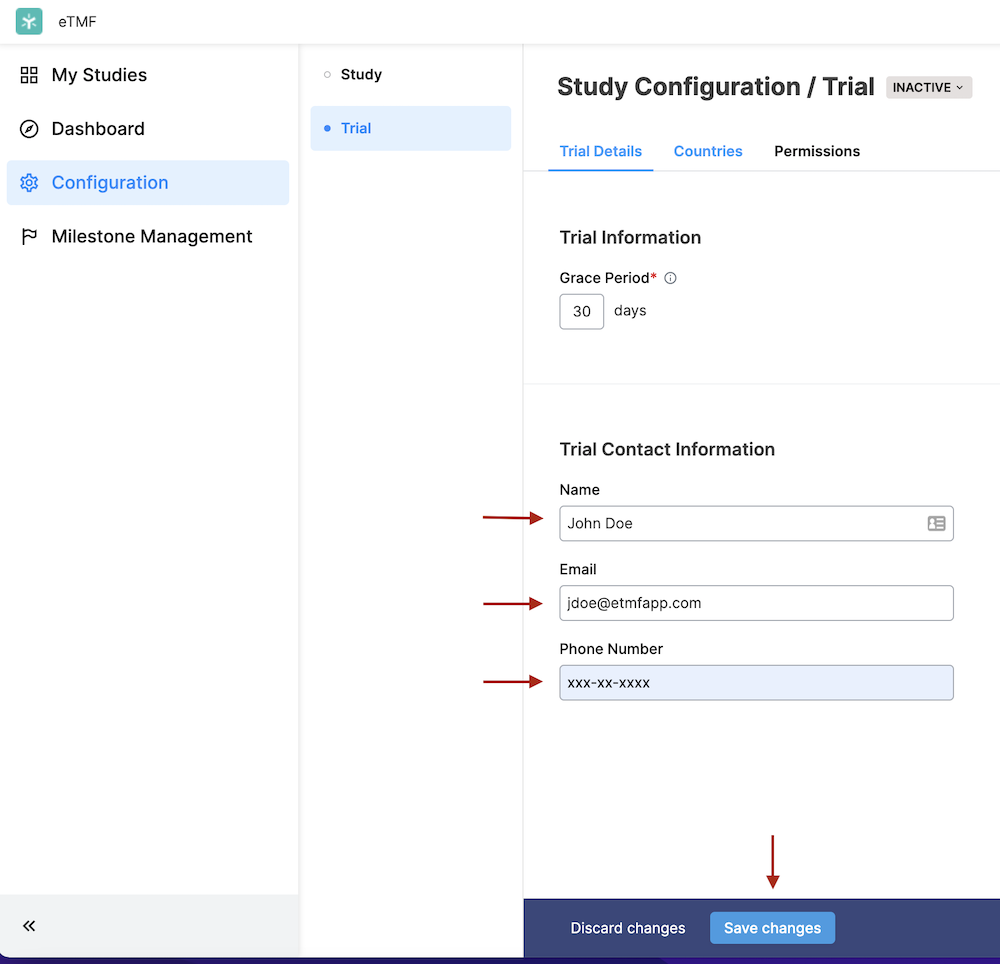This screenshot has height=964, width=1000.
Task: Click contact card icon in Name field
Action: coord(936,523)
